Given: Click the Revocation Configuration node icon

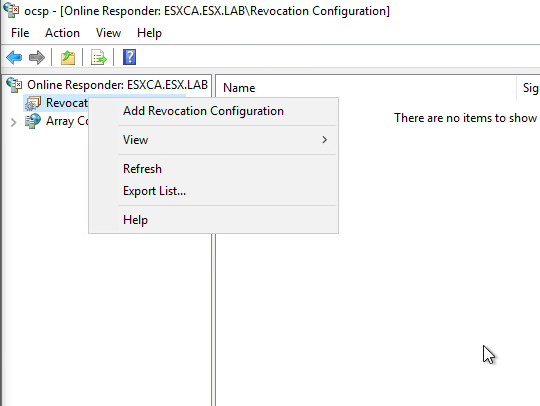Looking at the screenshot, I should (x=33, y=103).
